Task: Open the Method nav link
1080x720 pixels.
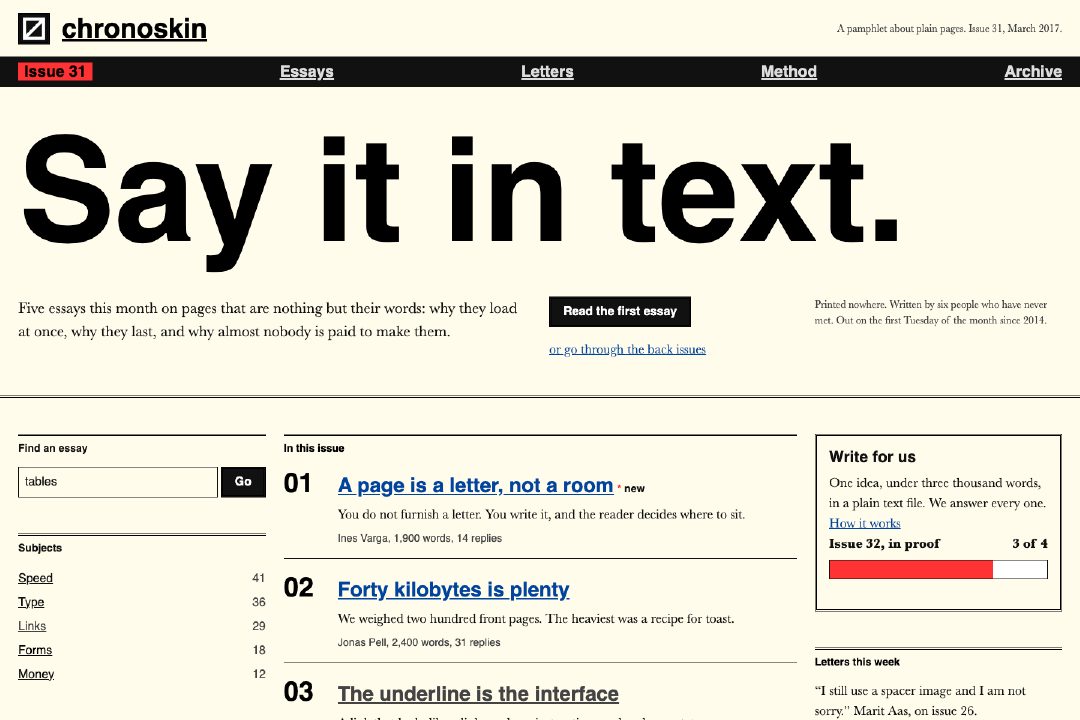Action: 789,72
